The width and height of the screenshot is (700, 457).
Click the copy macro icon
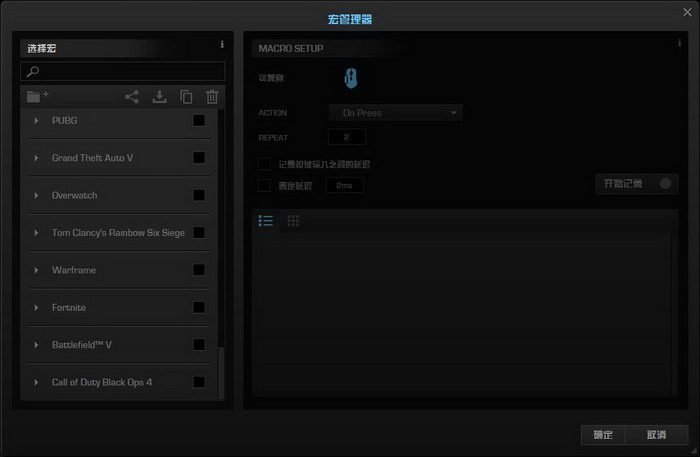click(186, 97)
